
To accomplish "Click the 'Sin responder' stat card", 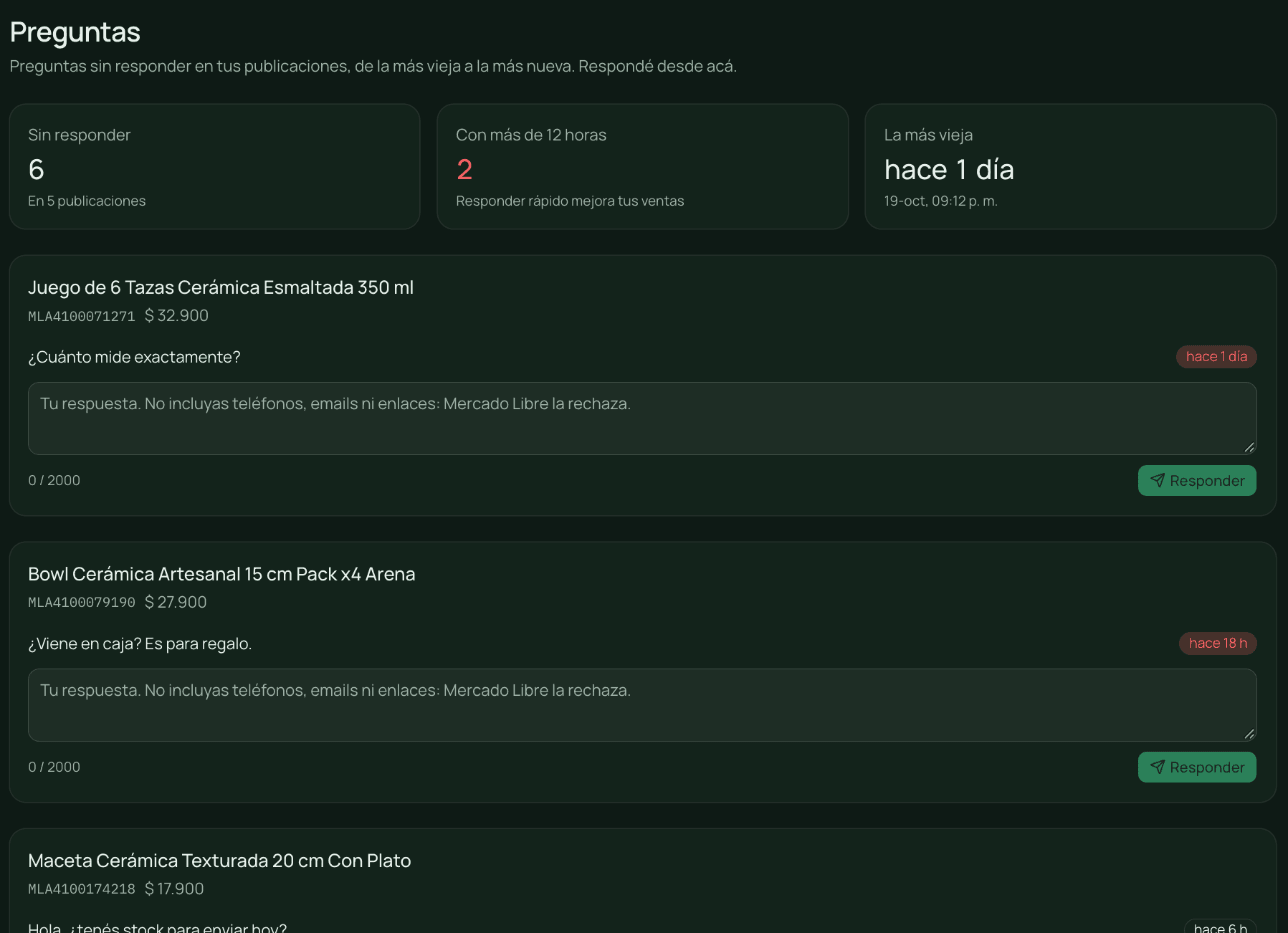I will 215,167.
